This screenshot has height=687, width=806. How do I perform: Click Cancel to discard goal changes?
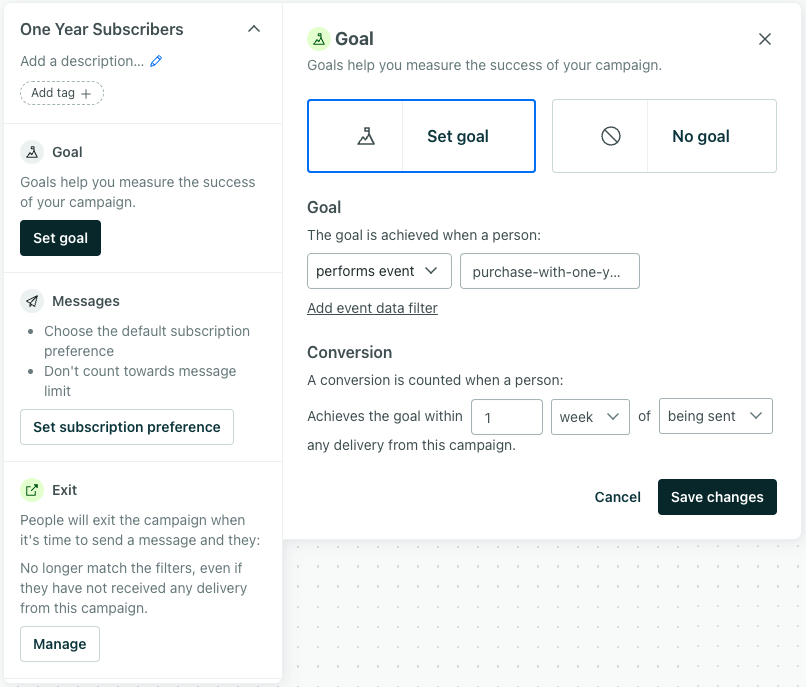617,497
